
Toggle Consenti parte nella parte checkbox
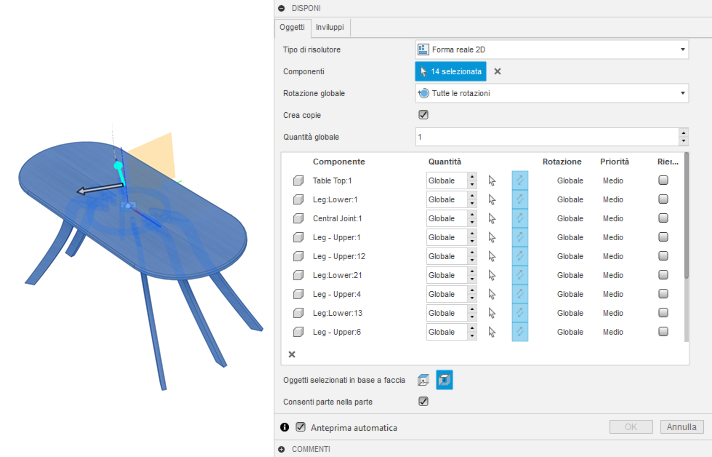click(x=424, y=402)
